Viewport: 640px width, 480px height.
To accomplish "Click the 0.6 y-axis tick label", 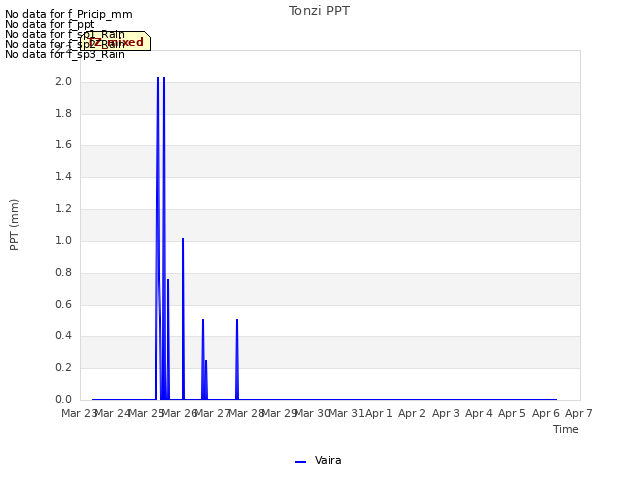I will tap(64, 304).
